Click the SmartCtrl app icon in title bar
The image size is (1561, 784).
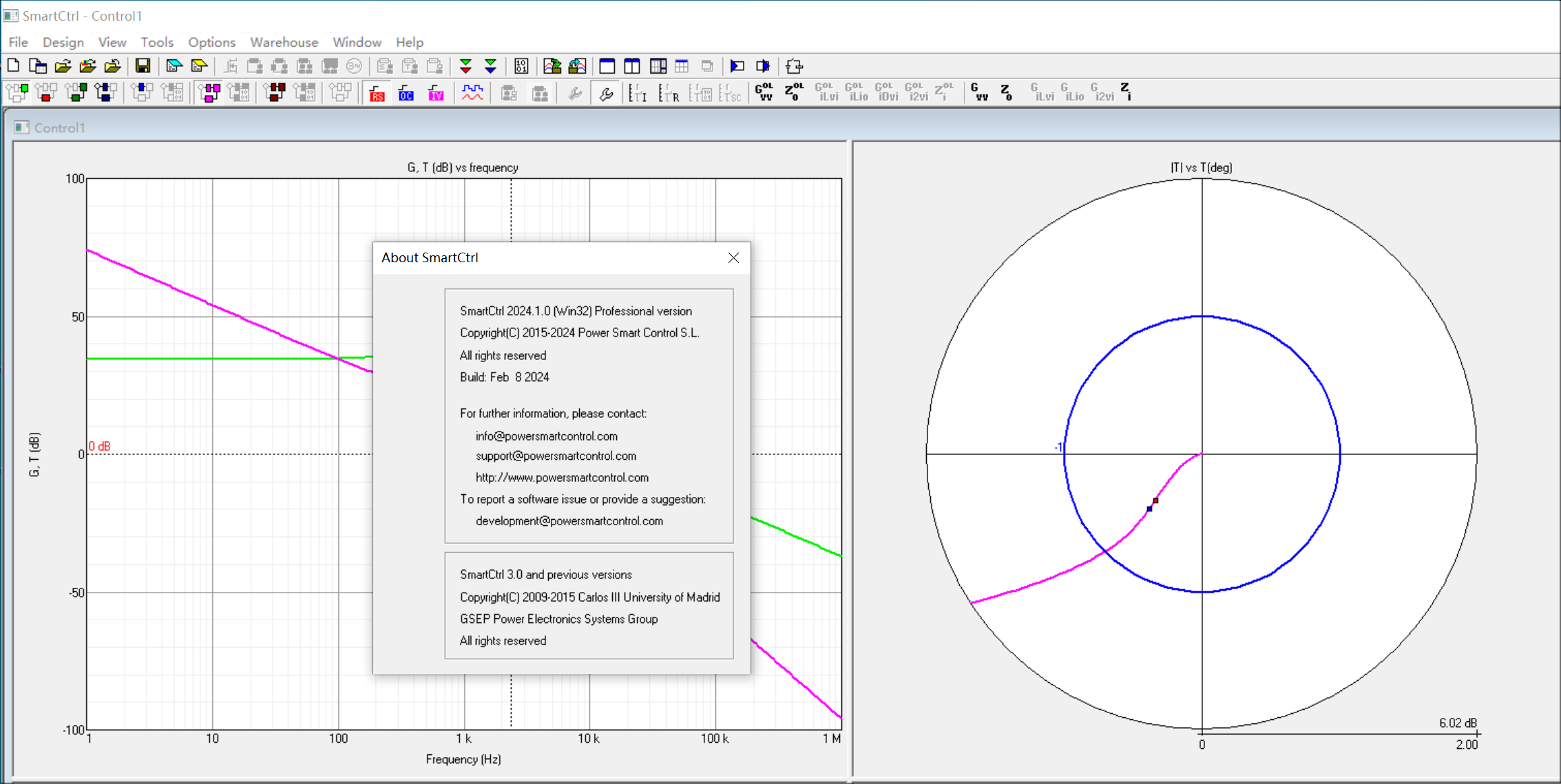[10, 15]
